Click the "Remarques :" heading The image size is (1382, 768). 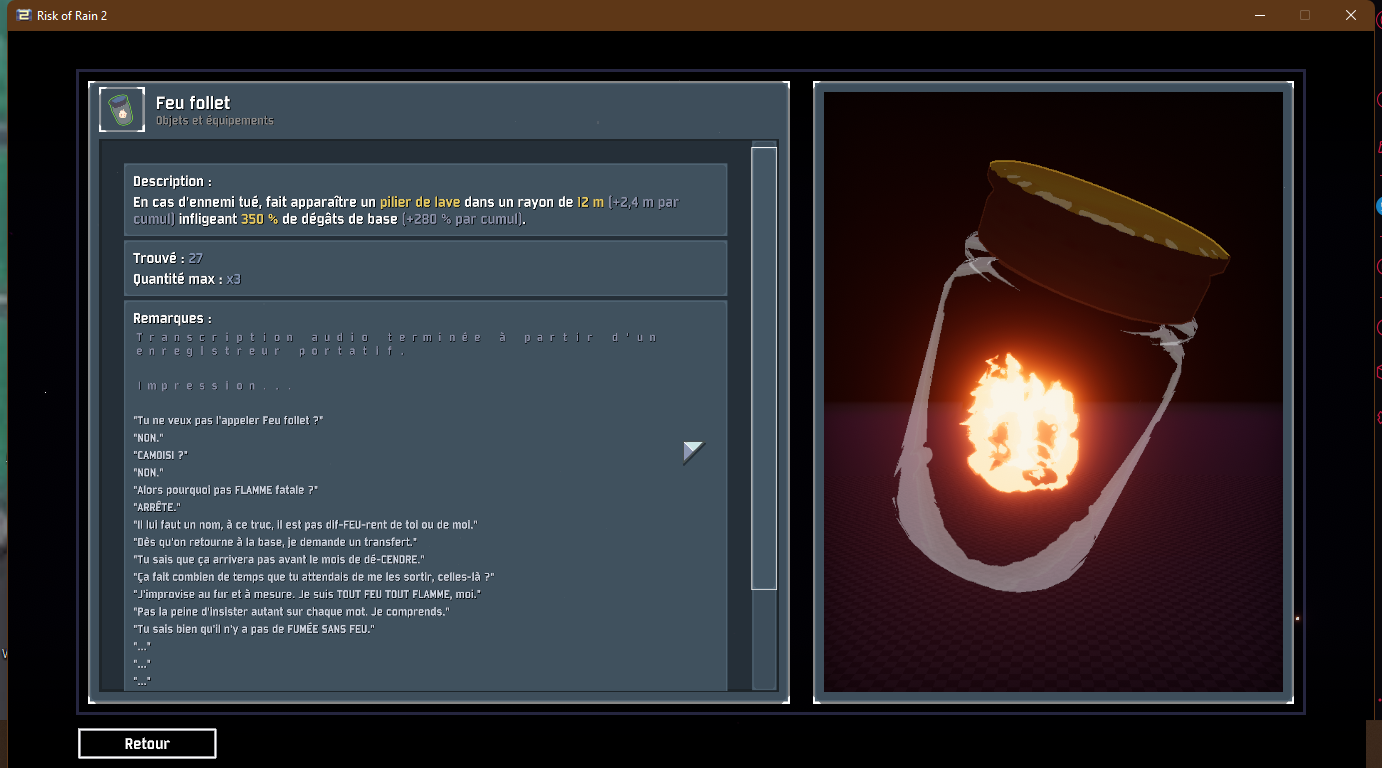172,319
